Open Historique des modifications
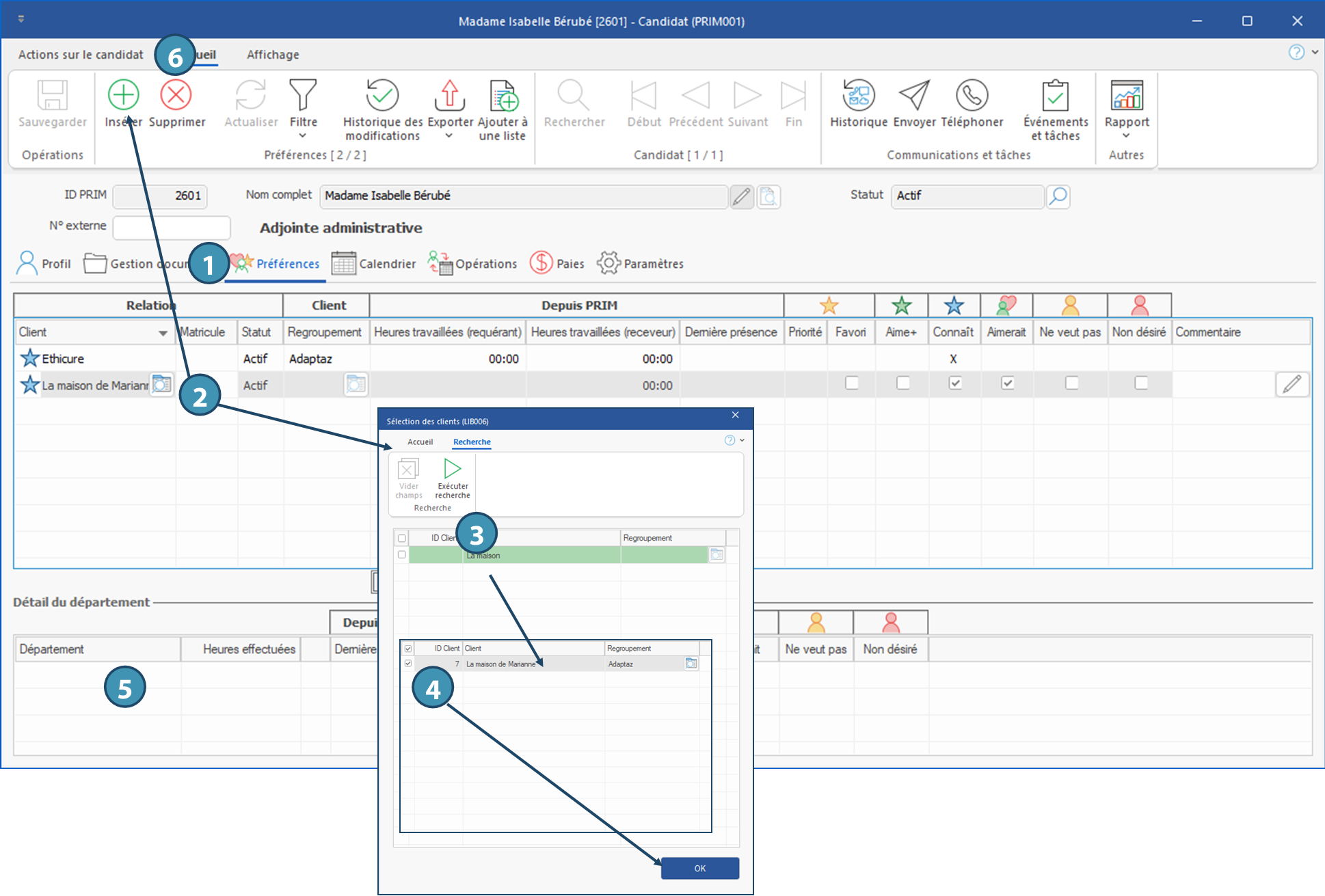This screenshot has height=896, width=1325. [x=382, y=95]
